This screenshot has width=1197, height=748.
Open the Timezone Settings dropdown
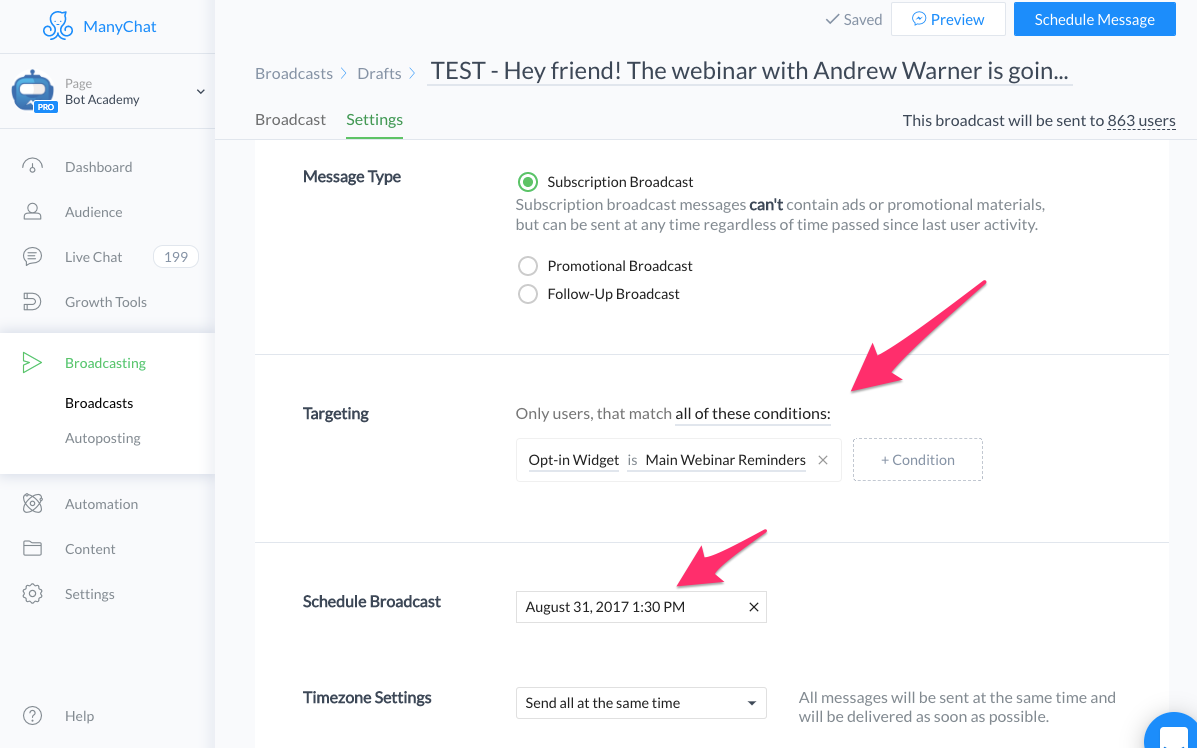click(641, 703)
